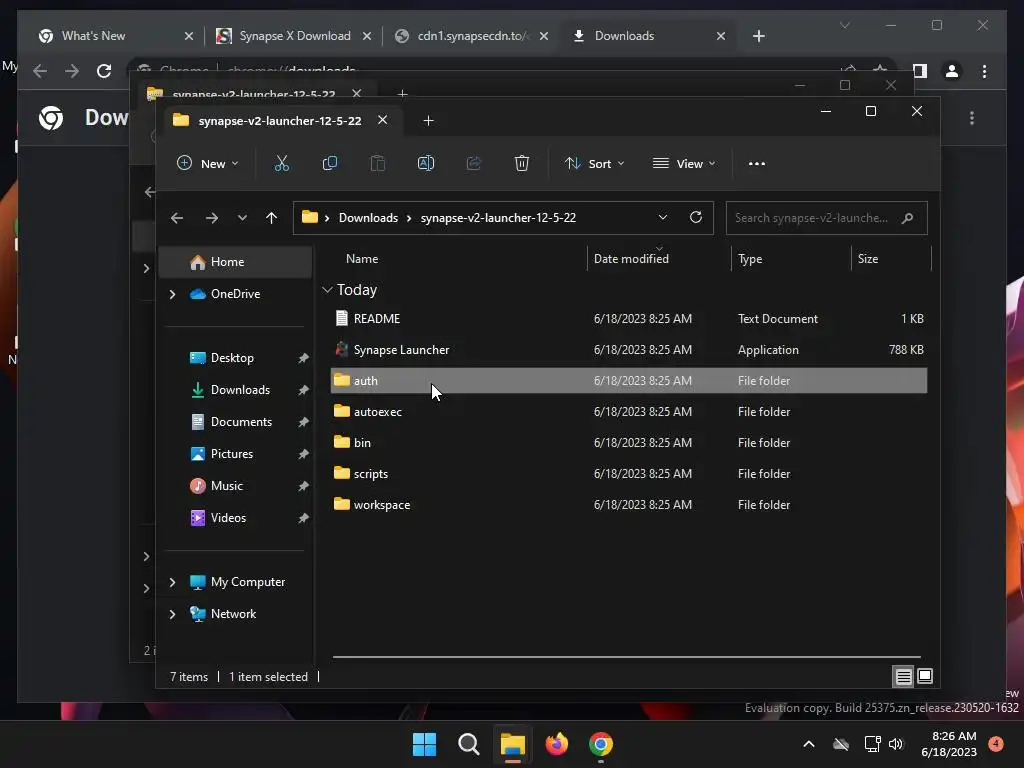Image resolution: width=1024 pixels, height=768 pixels.
Task: Close the synapse-v2-launcher Explorer tab
Action: (x=383, y=120)
